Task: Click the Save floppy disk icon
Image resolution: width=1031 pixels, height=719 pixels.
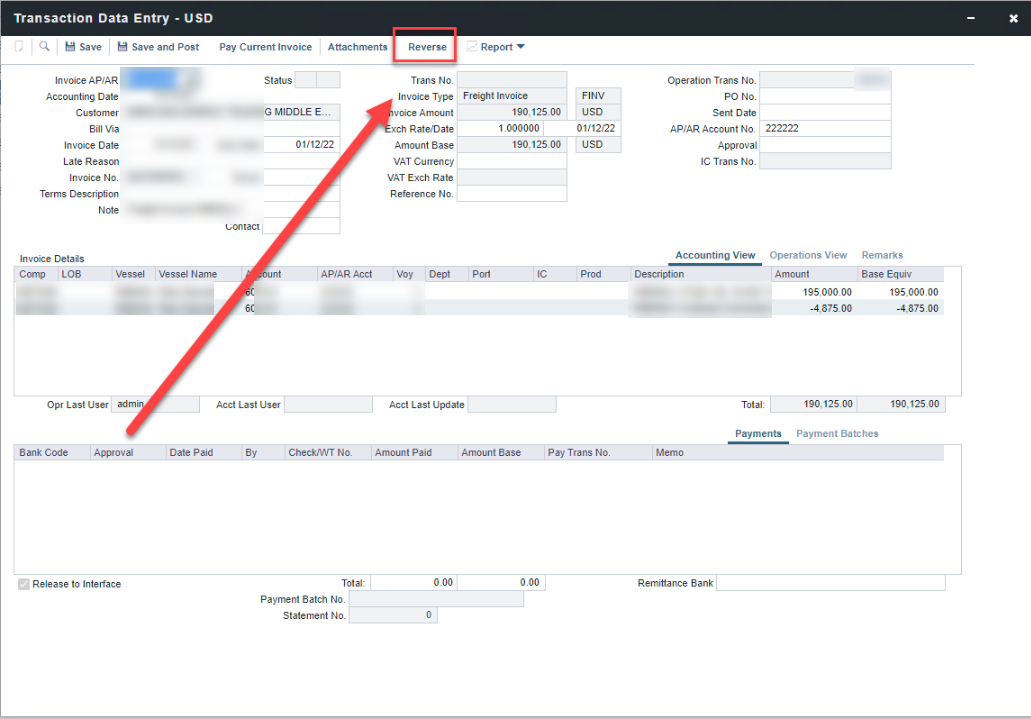Action: pos(70,47)
